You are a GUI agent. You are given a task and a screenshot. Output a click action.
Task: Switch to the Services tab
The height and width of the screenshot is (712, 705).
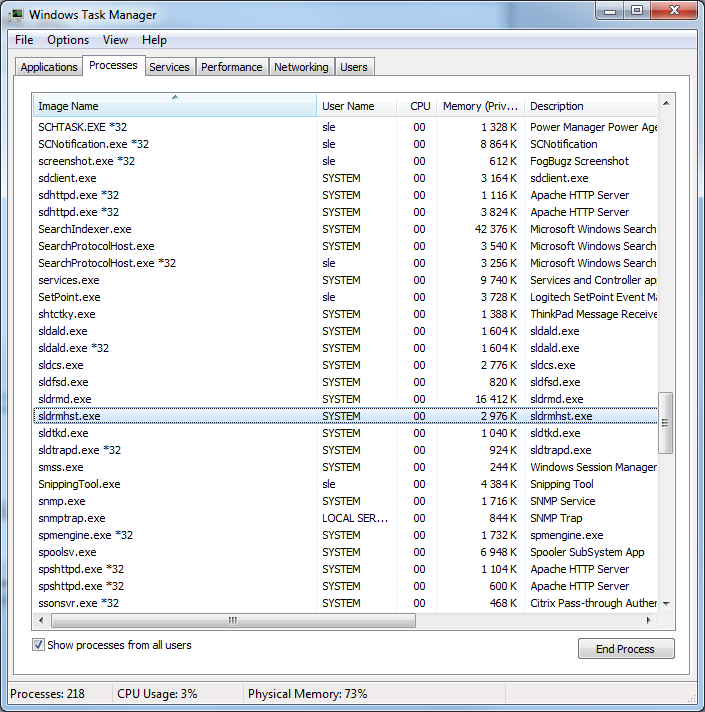tap(169, 67)
